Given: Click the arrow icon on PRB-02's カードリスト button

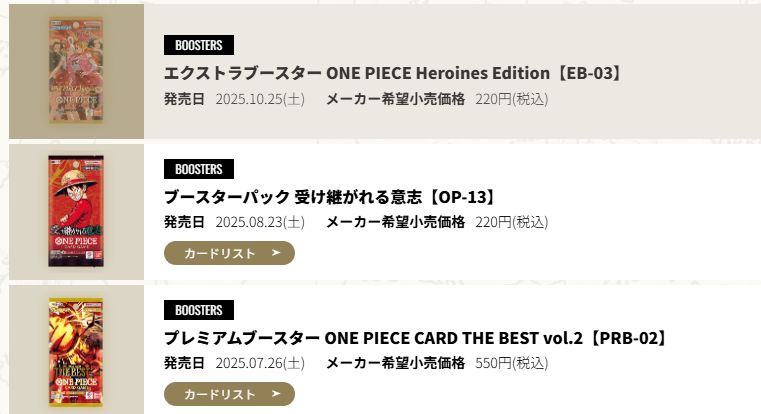Looking at the screenshot, I should coord(276,394).
